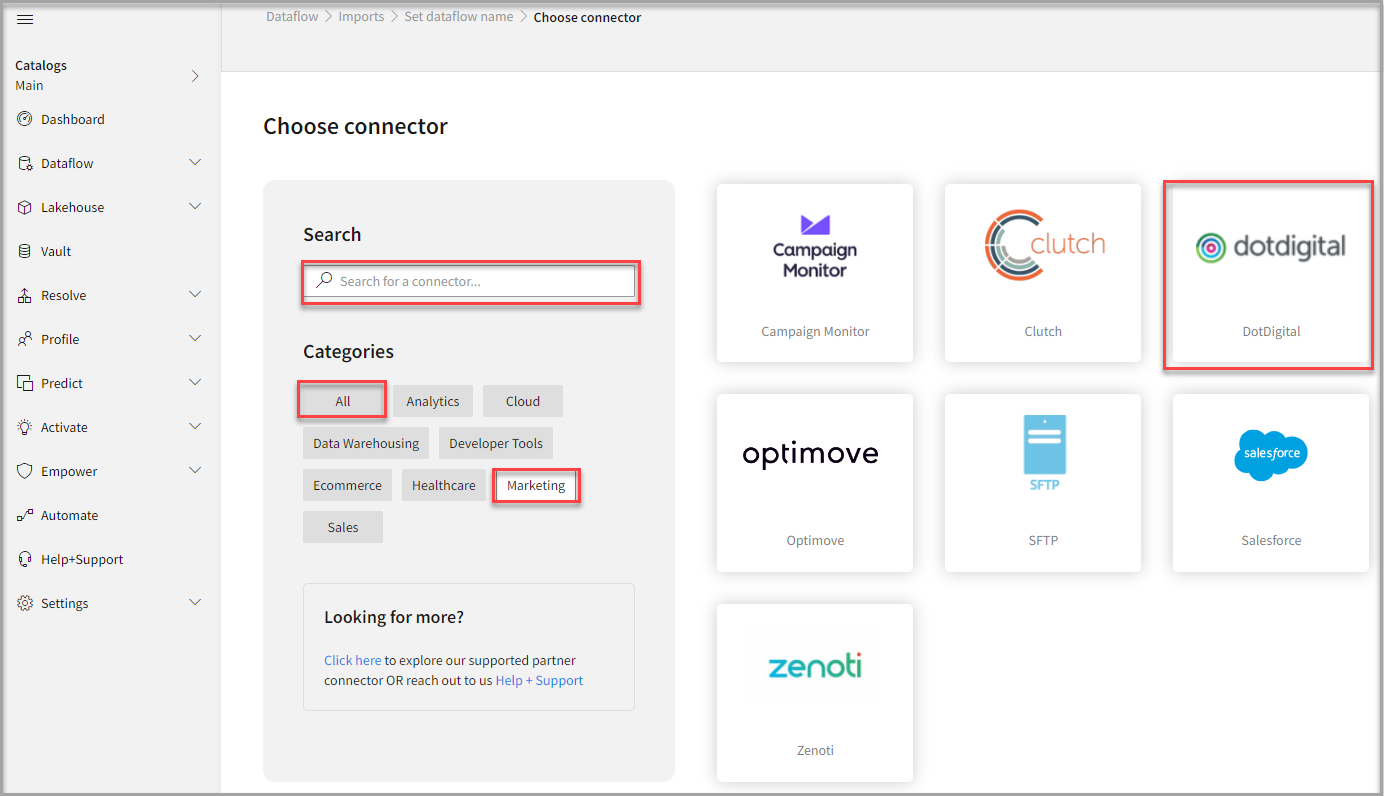
Task: Click the Salesforce cloud logo
Action: [x=1271, y=454]
